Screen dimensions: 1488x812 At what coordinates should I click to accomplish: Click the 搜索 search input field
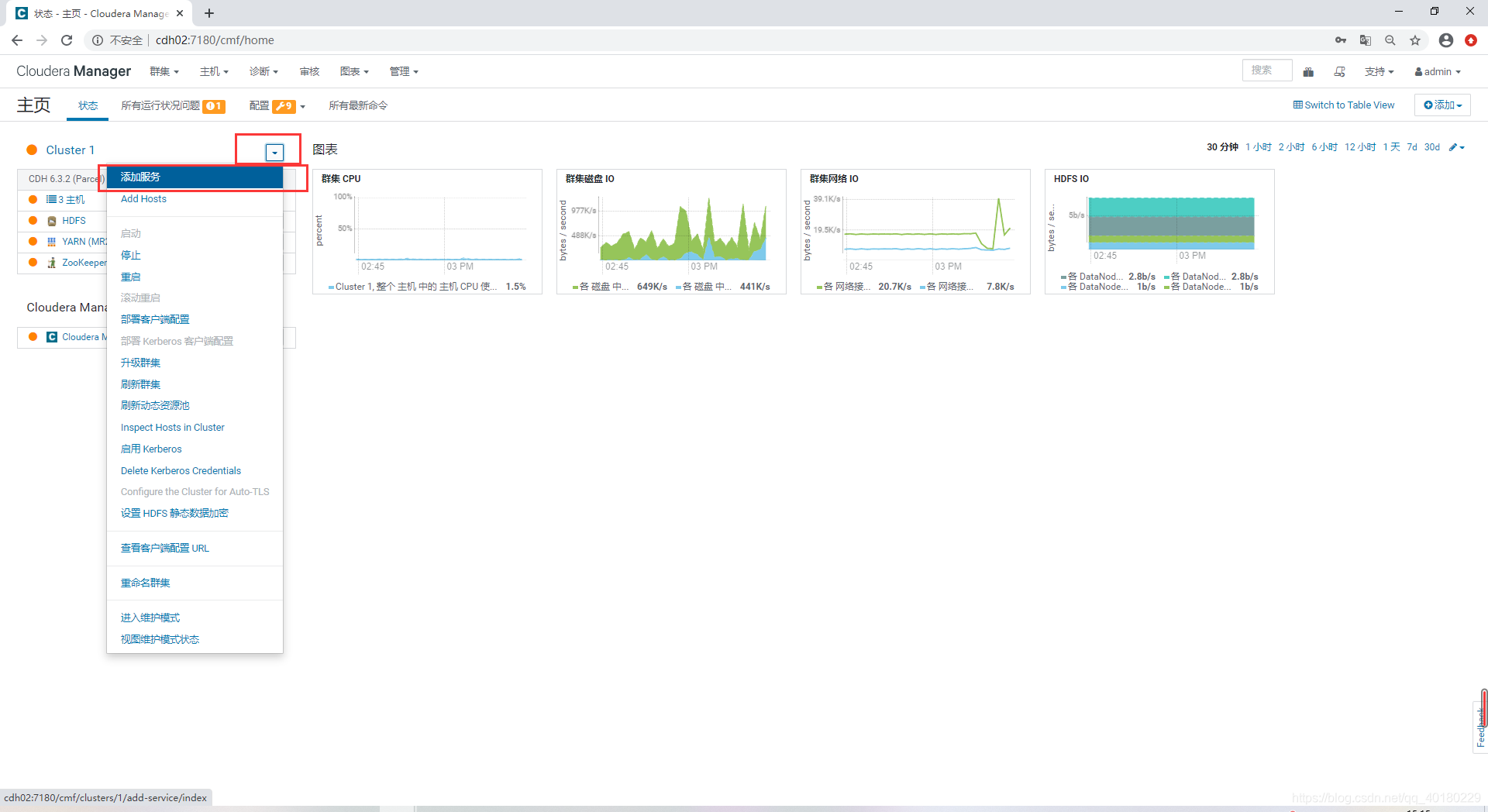coord(1266,71)
